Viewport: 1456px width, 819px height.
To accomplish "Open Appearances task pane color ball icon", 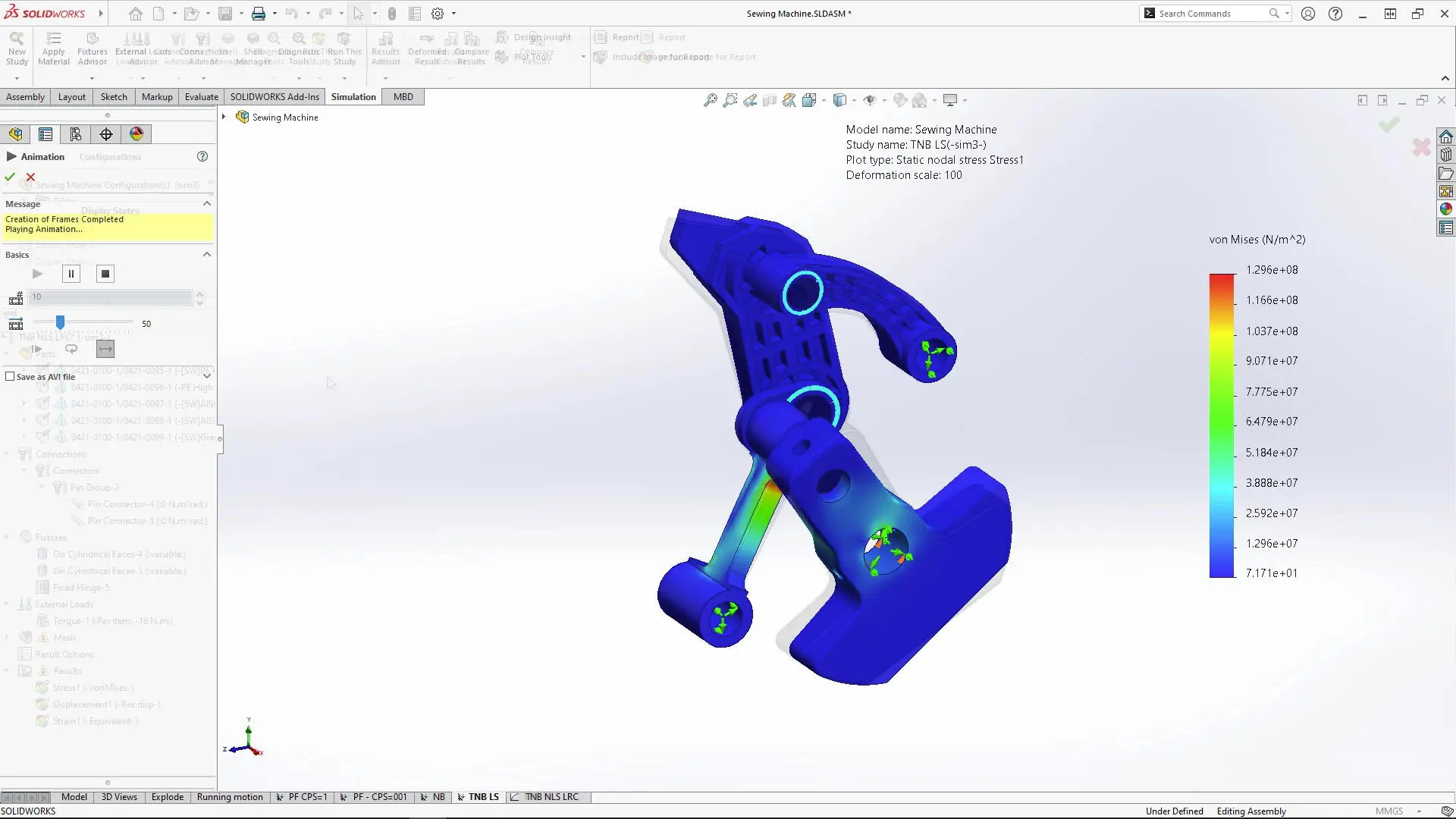I will [1446, 209].
